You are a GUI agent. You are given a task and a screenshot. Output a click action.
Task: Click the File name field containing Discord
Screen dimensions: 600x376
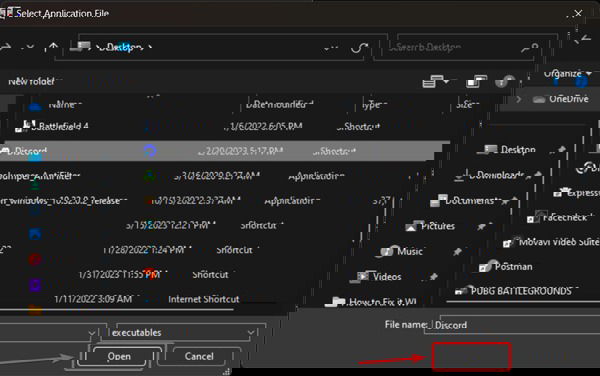(513, 325)
